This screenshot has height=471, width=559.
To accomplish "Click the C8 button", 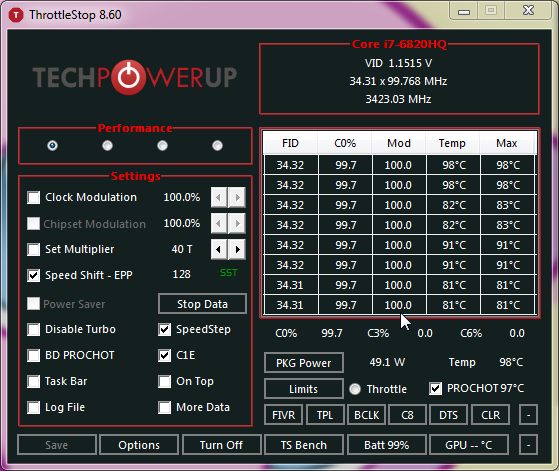I will 407,415.
